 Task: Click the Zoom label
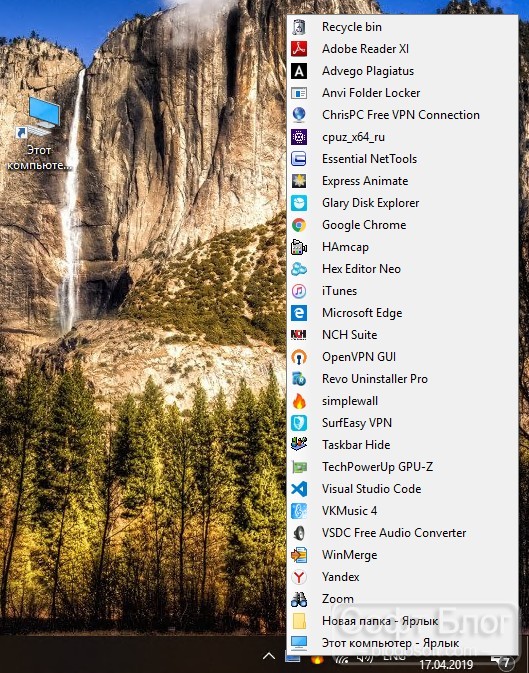point(338,599)
